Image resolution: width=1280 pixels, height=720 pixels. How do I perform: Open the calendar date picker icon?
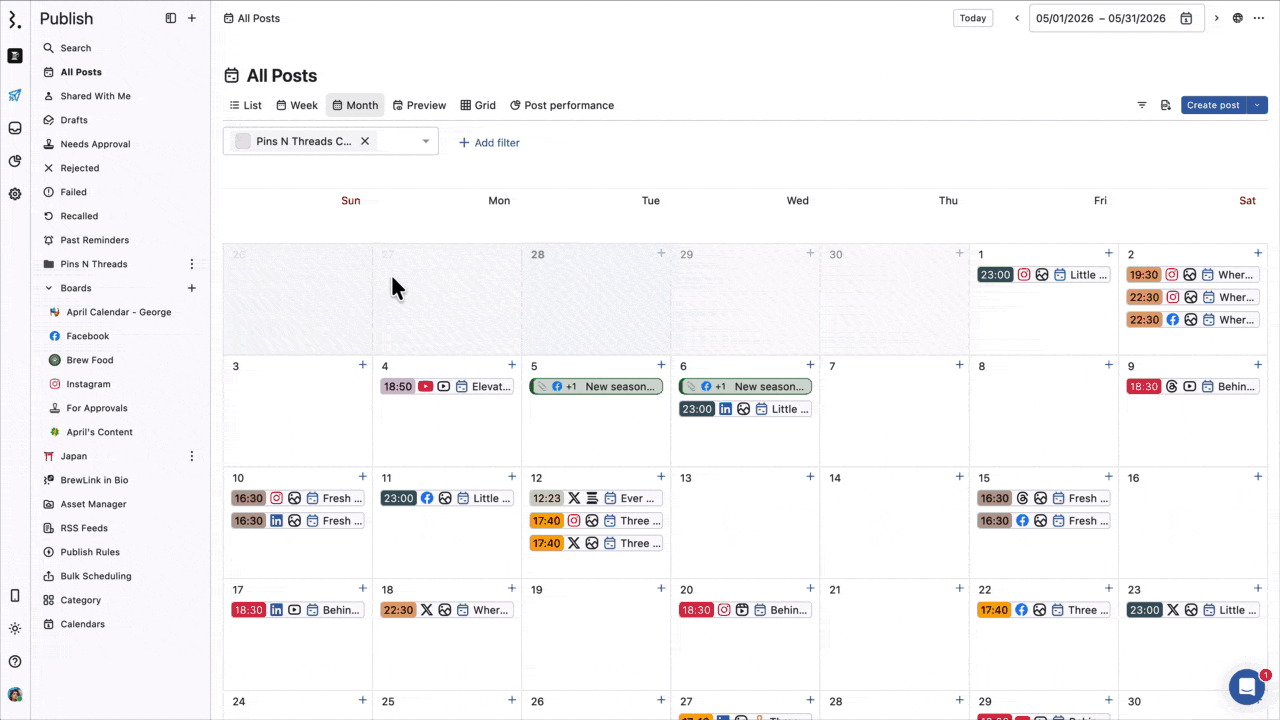1186,18
